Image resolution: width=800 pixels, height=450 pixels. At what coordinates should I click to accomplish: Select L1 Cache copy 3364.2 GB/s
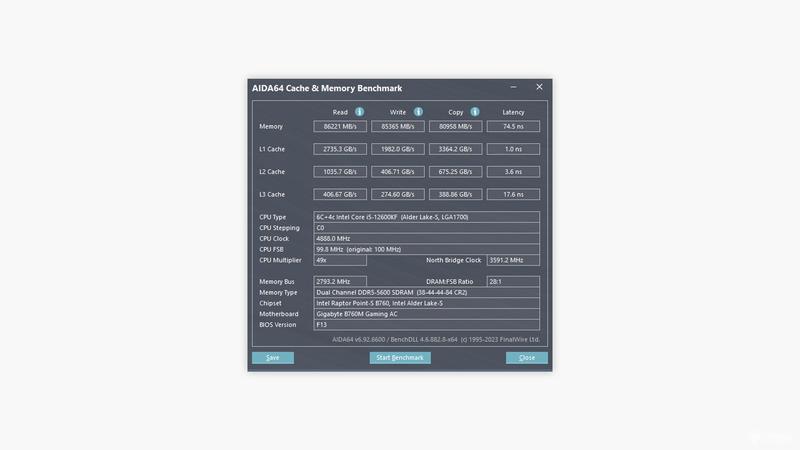(x=455, y=149)
